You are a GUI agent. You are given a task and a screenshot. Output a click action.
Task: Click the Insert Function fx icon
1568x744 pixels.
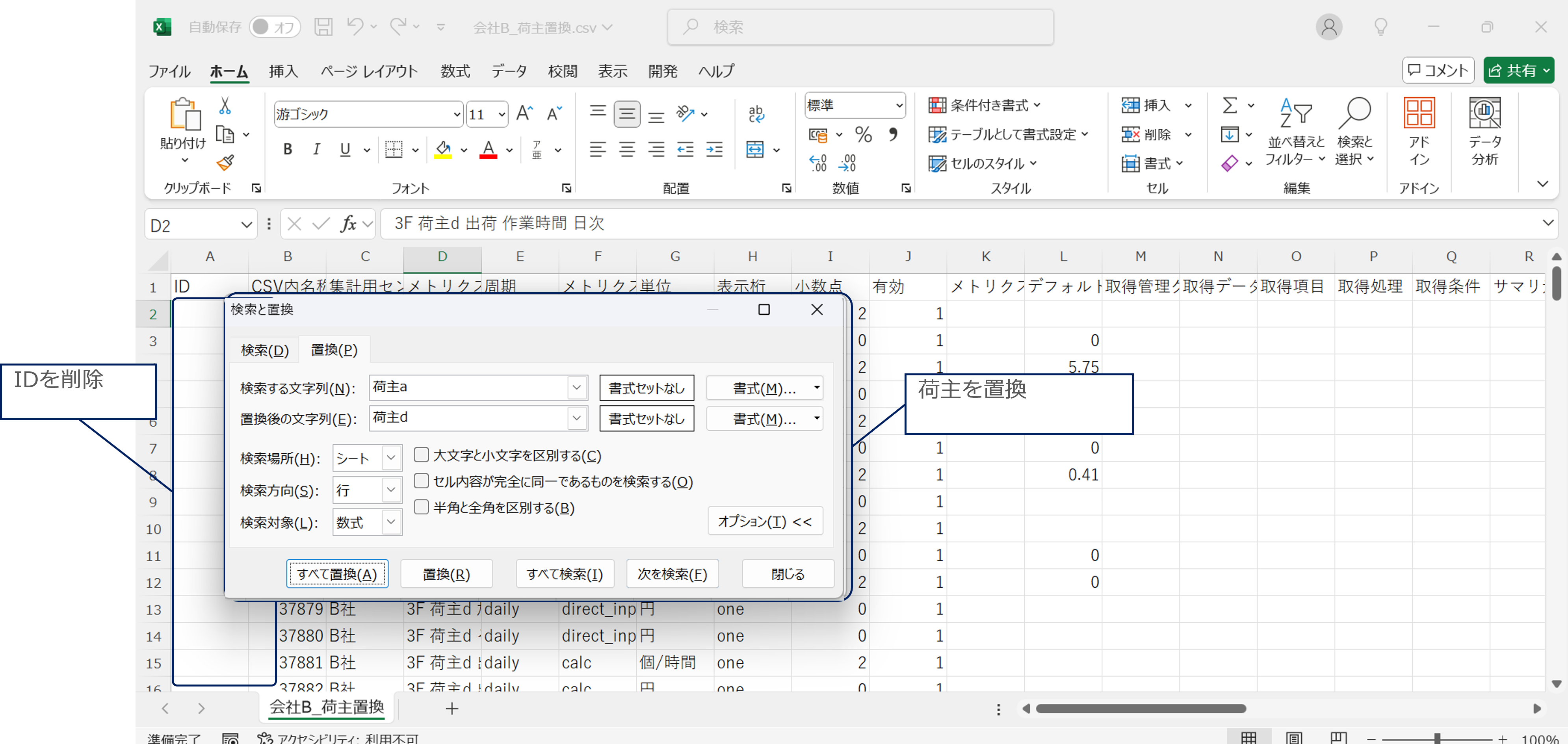(x=349, y=224)
